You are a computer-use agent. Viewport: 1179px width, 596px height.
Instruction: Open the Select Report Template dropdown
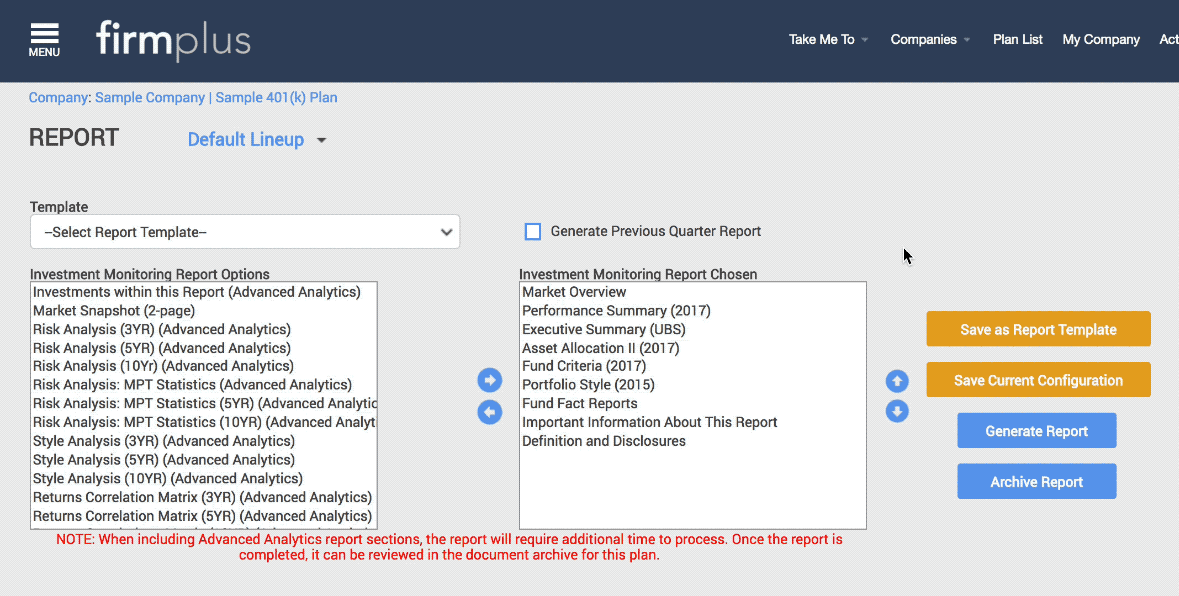tap(245, 231)
